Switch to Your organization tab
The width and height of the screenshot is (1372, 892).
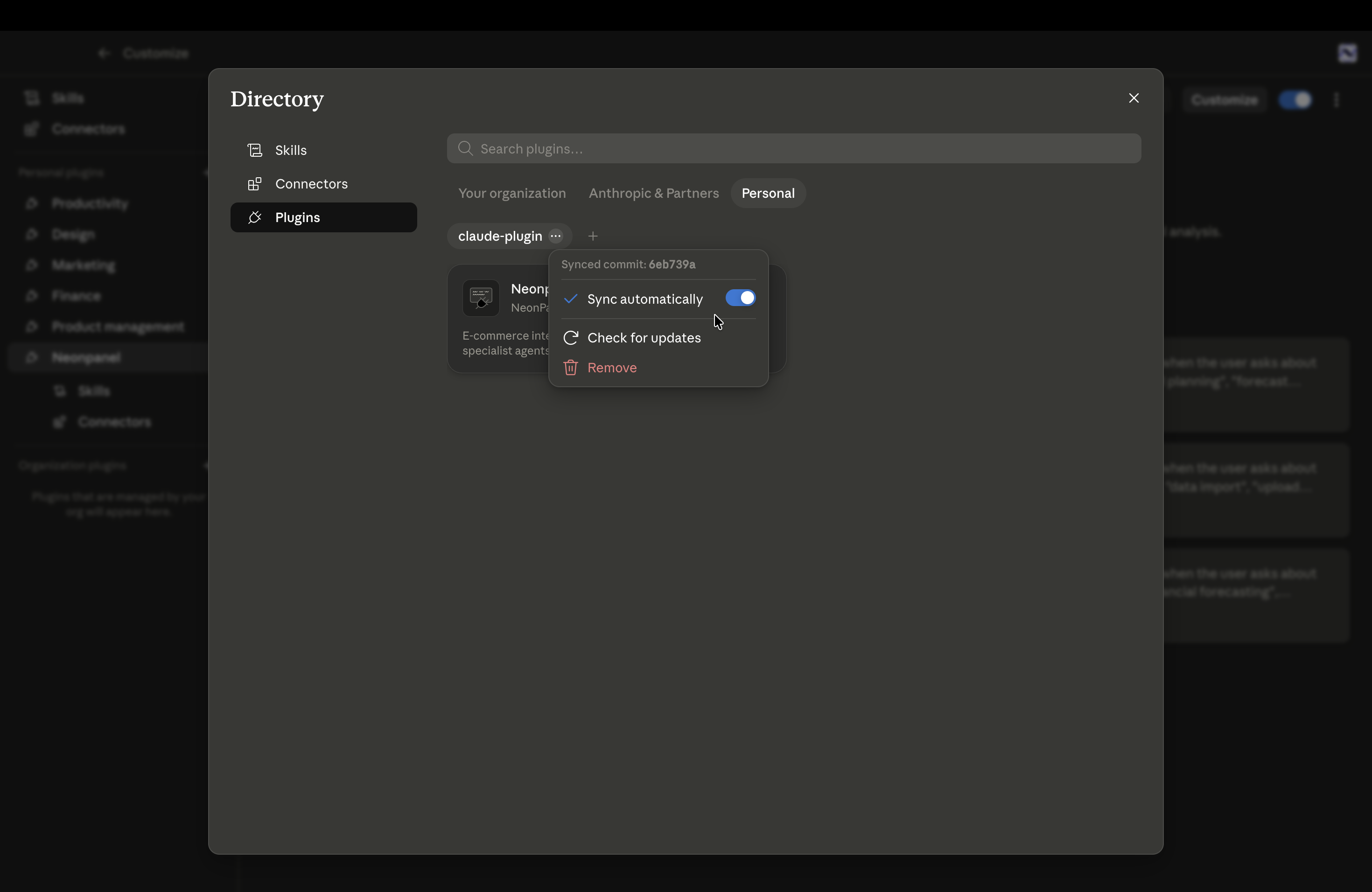click(512, 193)
